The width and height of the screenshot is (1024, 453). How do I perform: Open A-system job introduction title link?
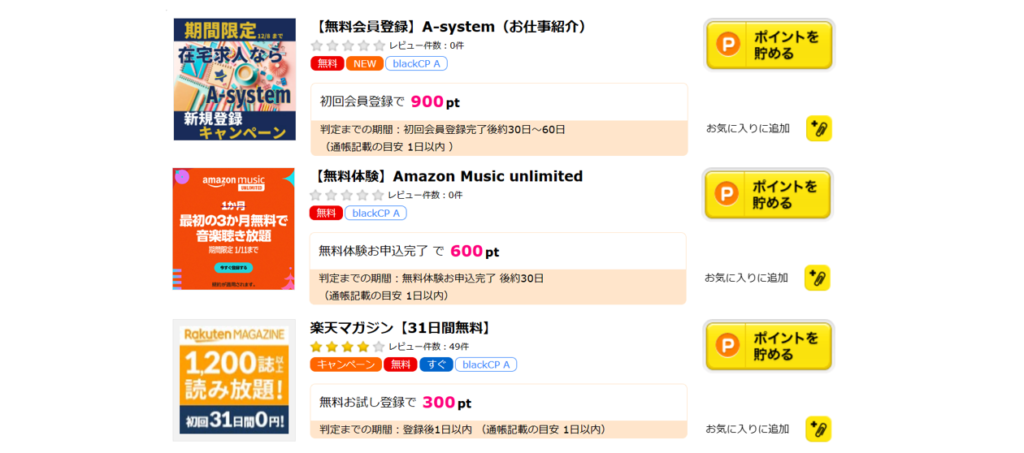click(451, 27)
